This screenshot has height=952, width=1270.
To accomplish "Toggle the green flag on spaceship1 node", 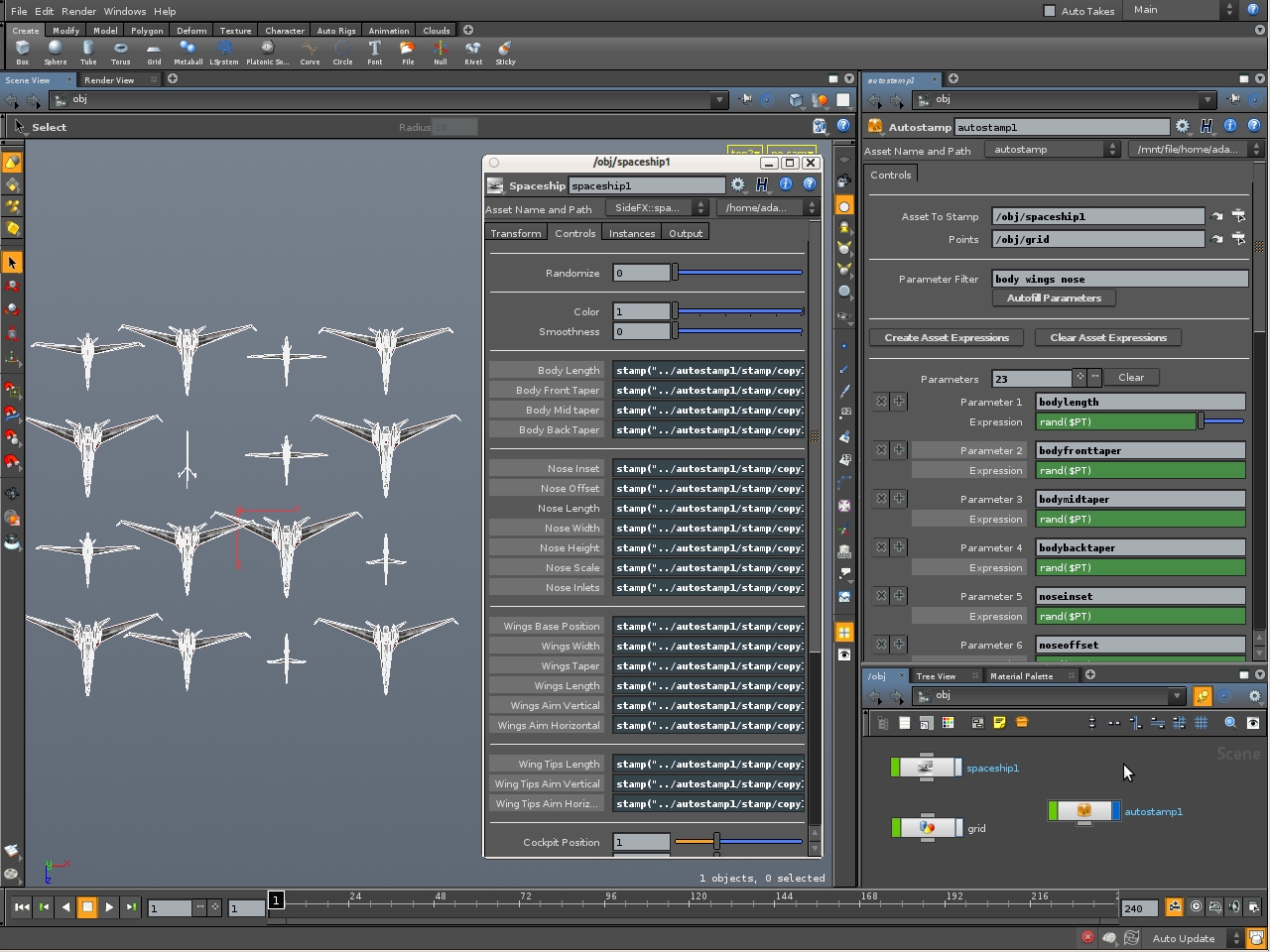I will coord(895,768).
